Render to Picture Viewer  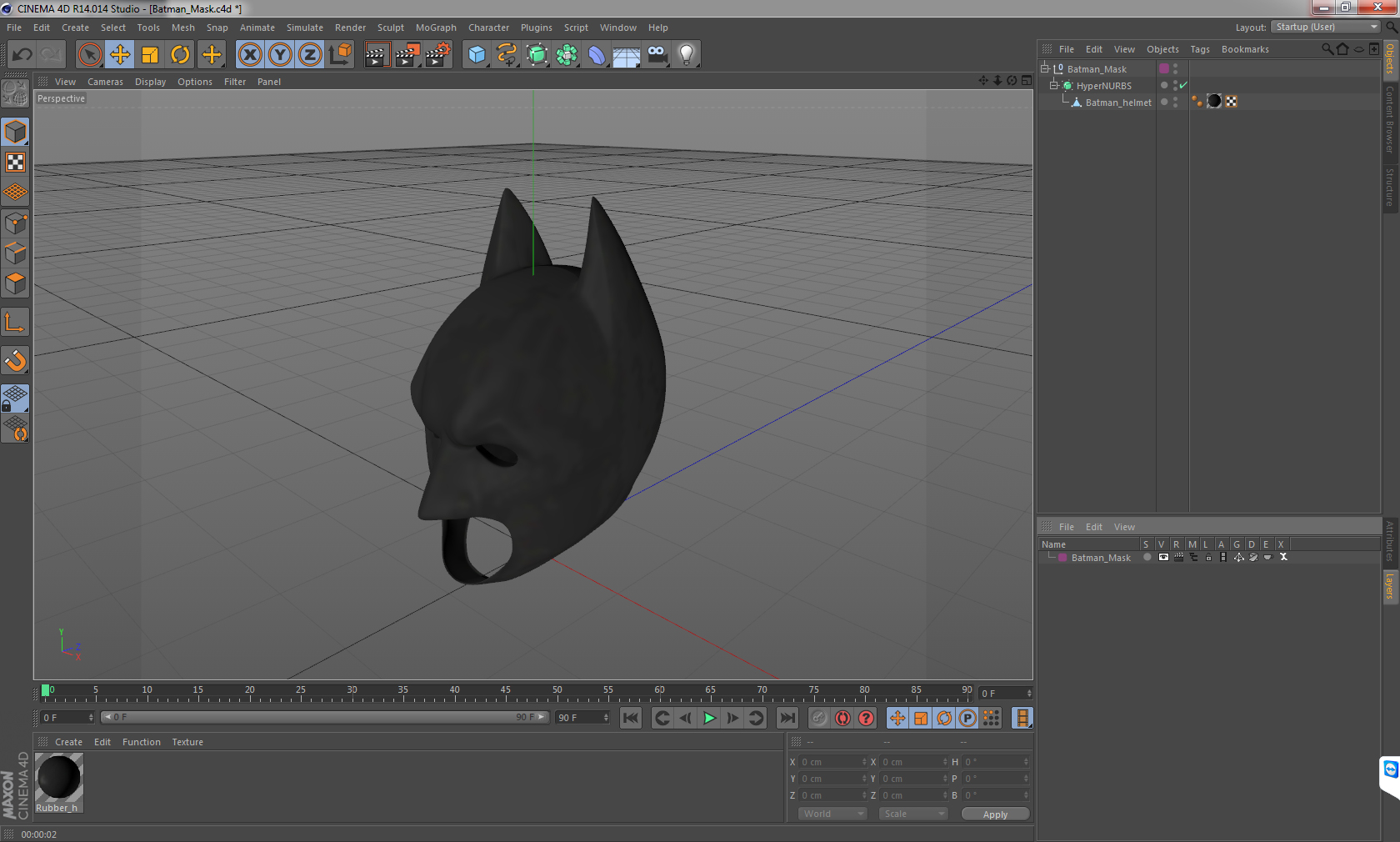[x=407, y=55]
